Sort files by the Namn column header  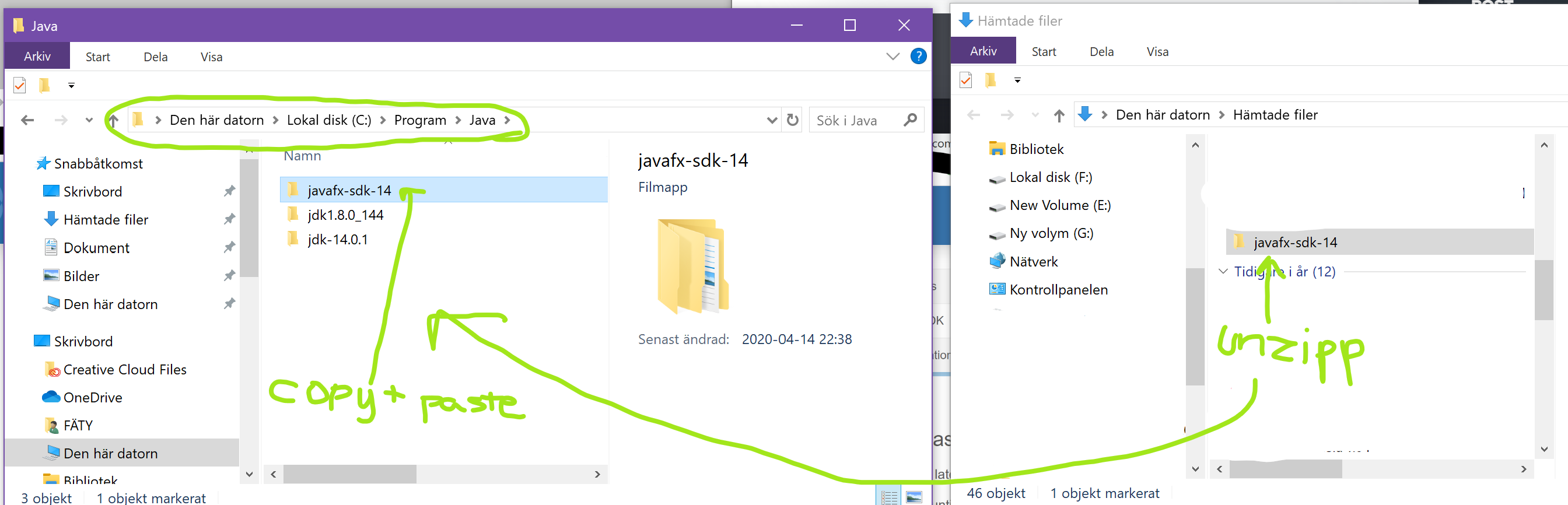(x=303, y=156)
